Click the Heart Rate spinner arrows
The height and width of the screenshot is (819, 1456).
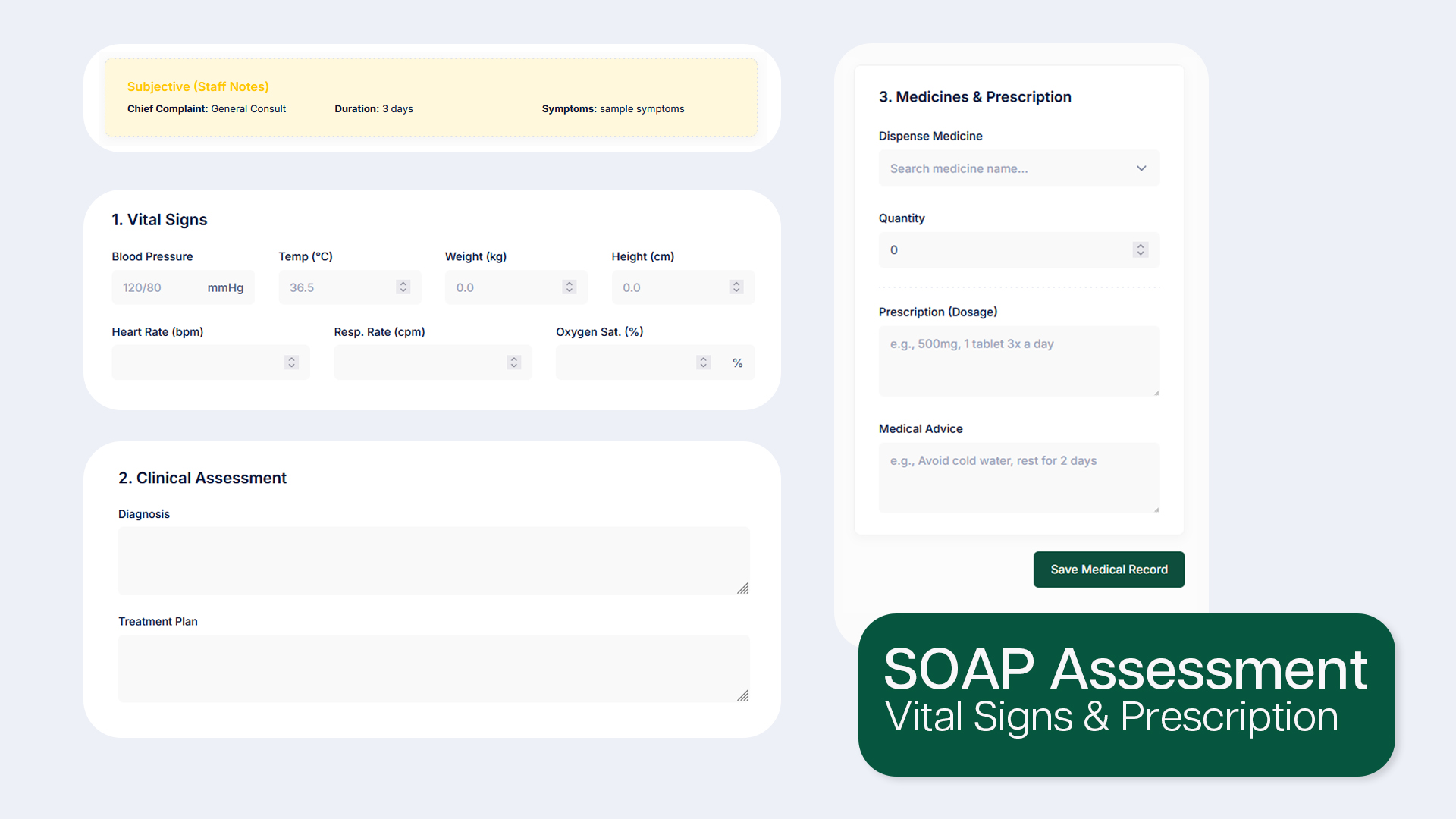pyautogui.click(x=291, y=362)
